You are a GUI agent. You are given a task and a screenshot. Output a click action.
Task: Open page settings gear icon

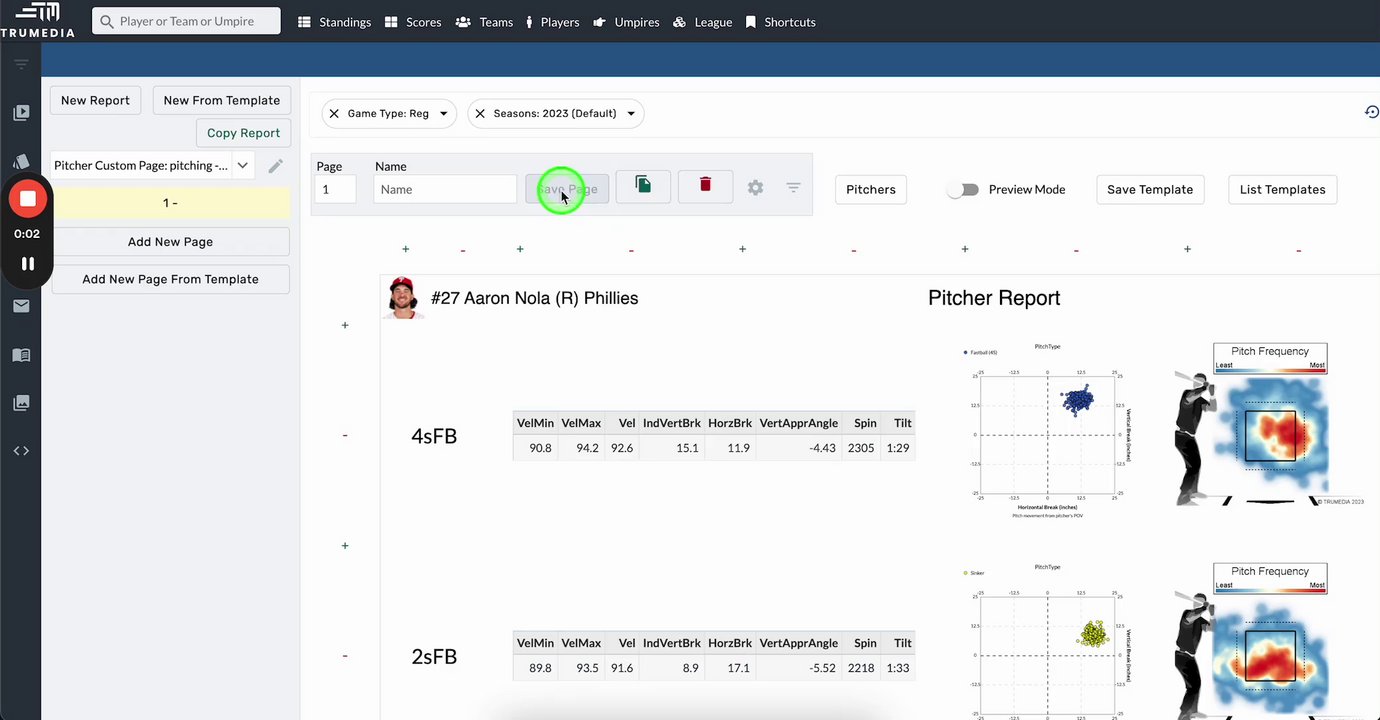coord(755,188)
